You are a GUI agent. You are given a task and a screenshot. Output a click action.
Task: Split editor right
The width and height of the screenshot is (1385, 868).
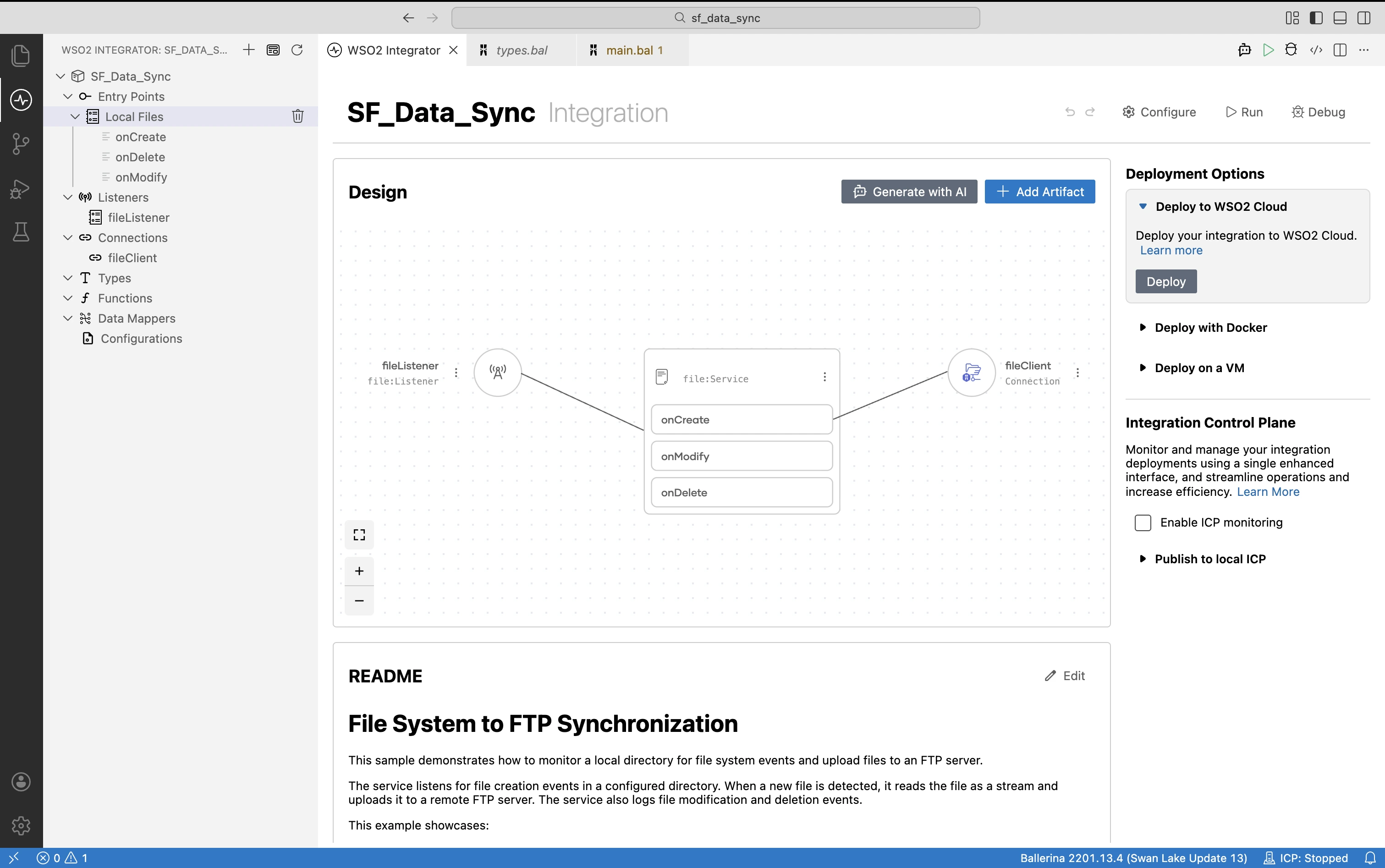pos(1340,50)
